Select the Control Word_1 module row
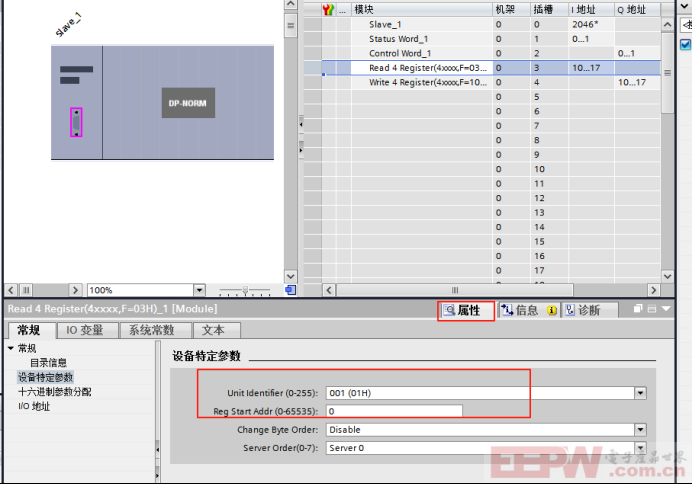 click(491, 53)
